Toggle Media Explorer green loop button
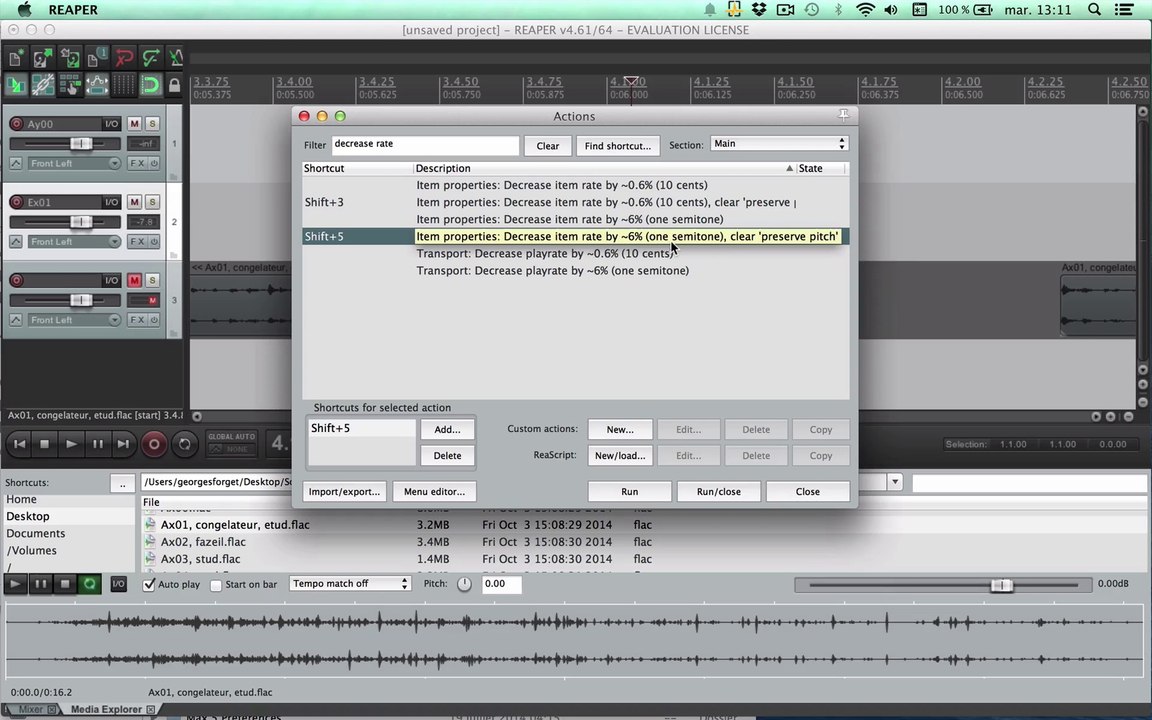 pos(90,584)
